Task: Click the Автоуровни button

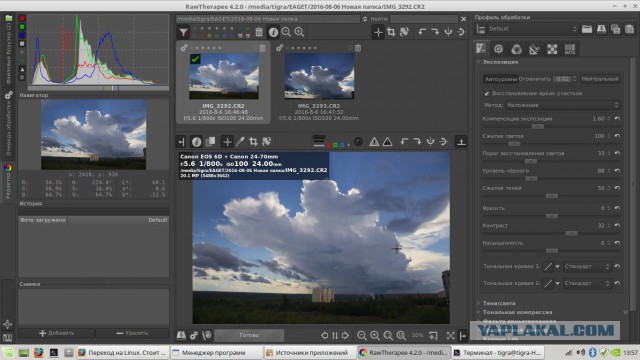Action: point(500,79)
